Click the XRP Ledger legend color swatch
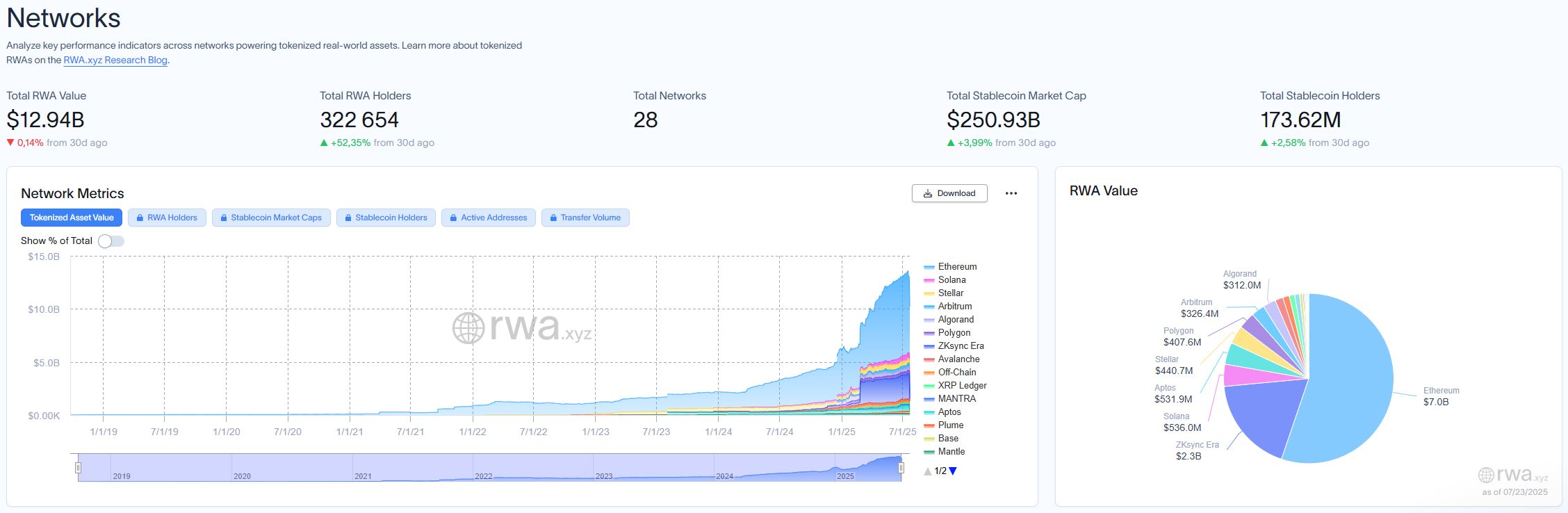 tap(929, 386)
